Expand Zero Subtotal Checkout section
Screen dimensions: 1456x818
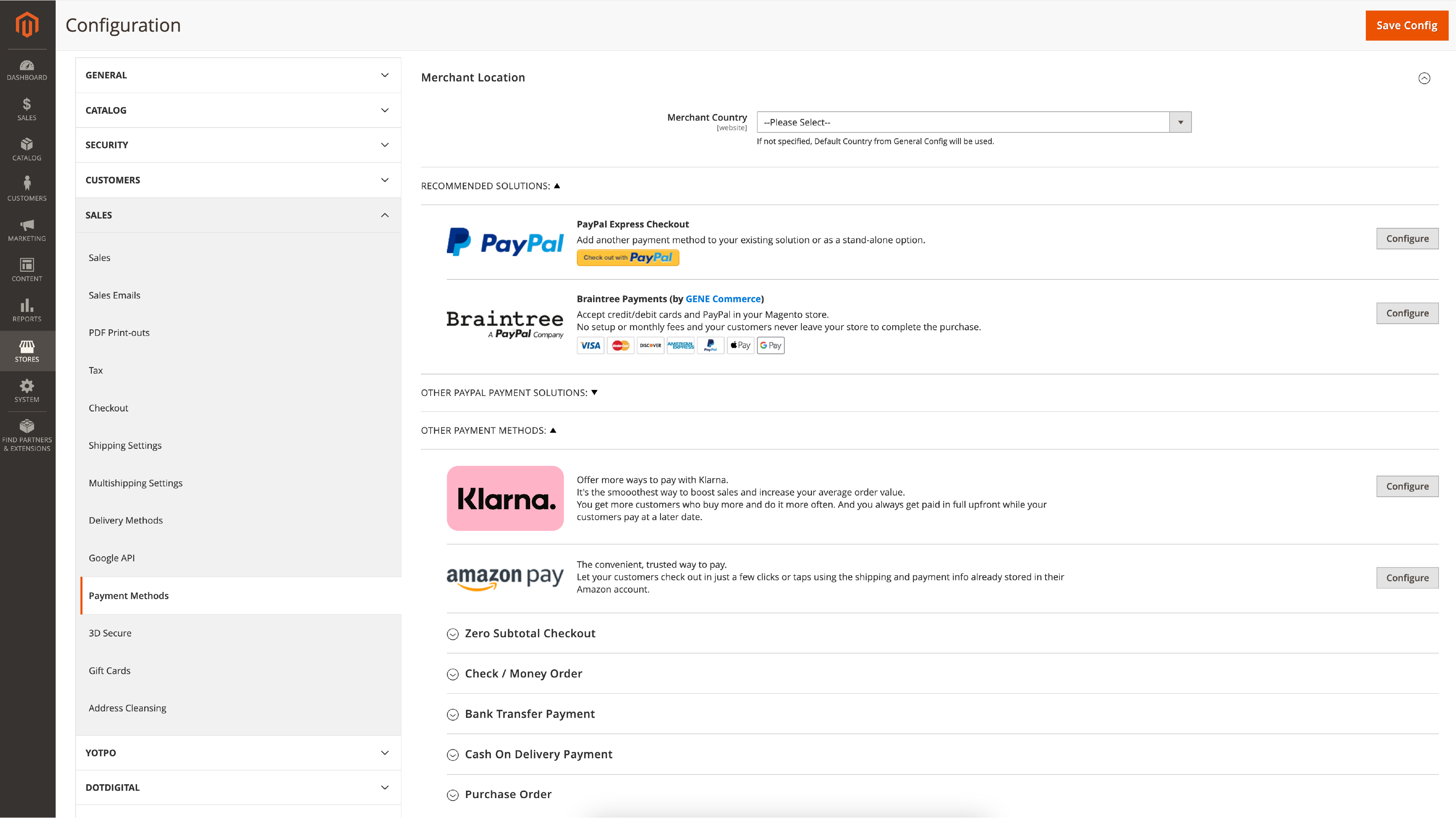[x=521, y=633]
